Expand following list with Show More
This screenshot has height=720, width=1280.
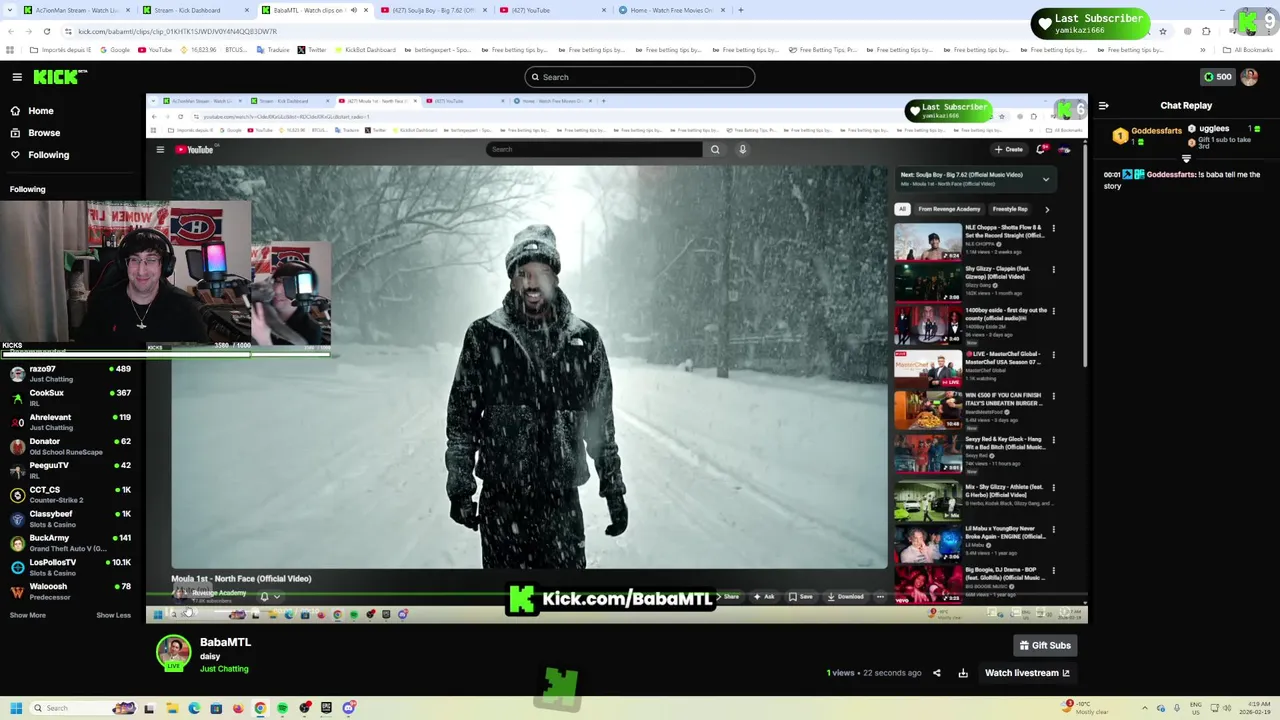(28, 615)
